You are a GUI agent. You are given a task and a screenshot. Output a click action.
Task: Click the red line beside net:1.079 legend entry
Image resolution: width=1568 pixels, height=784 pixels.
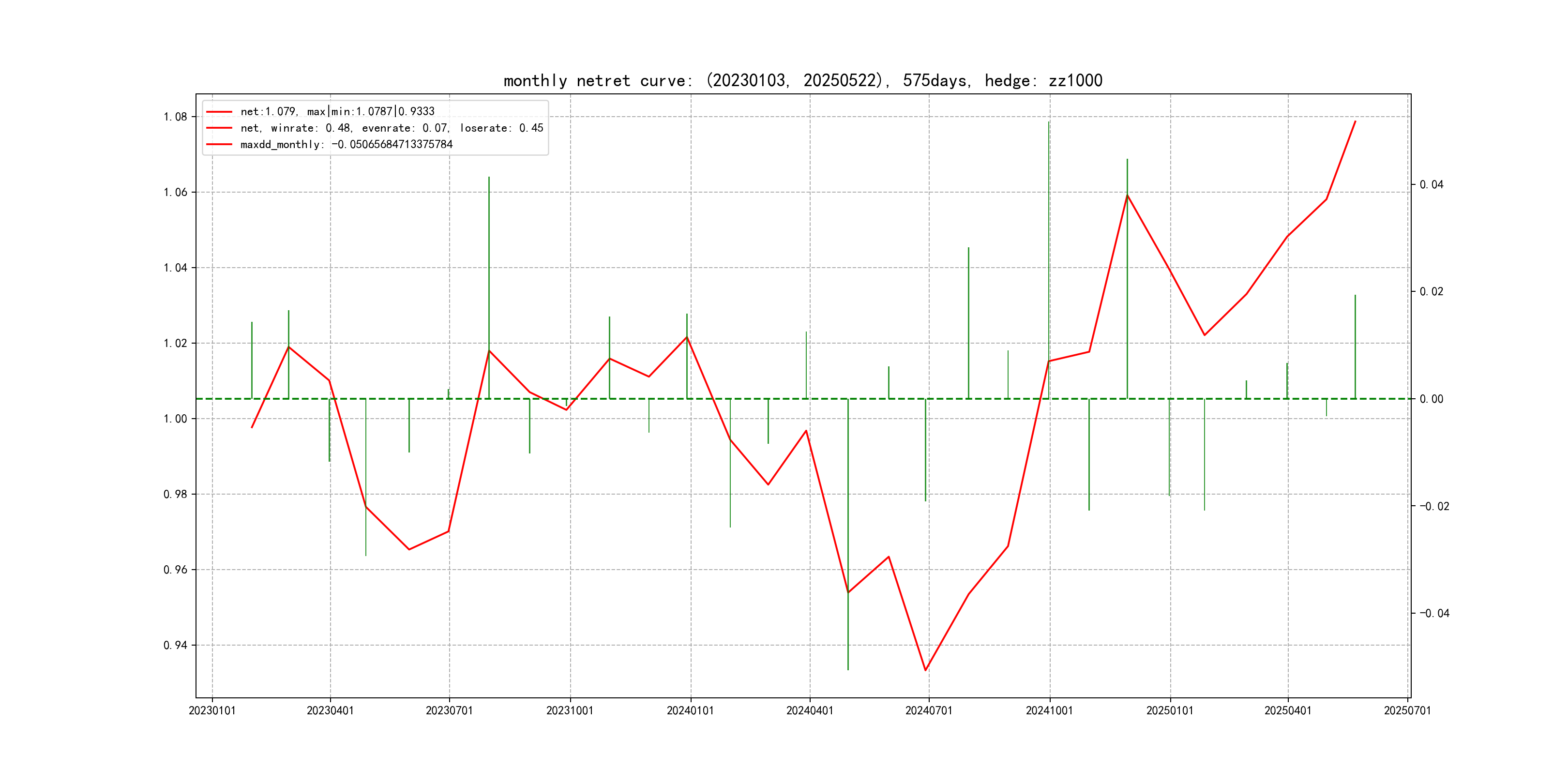[x=219, y=112]
